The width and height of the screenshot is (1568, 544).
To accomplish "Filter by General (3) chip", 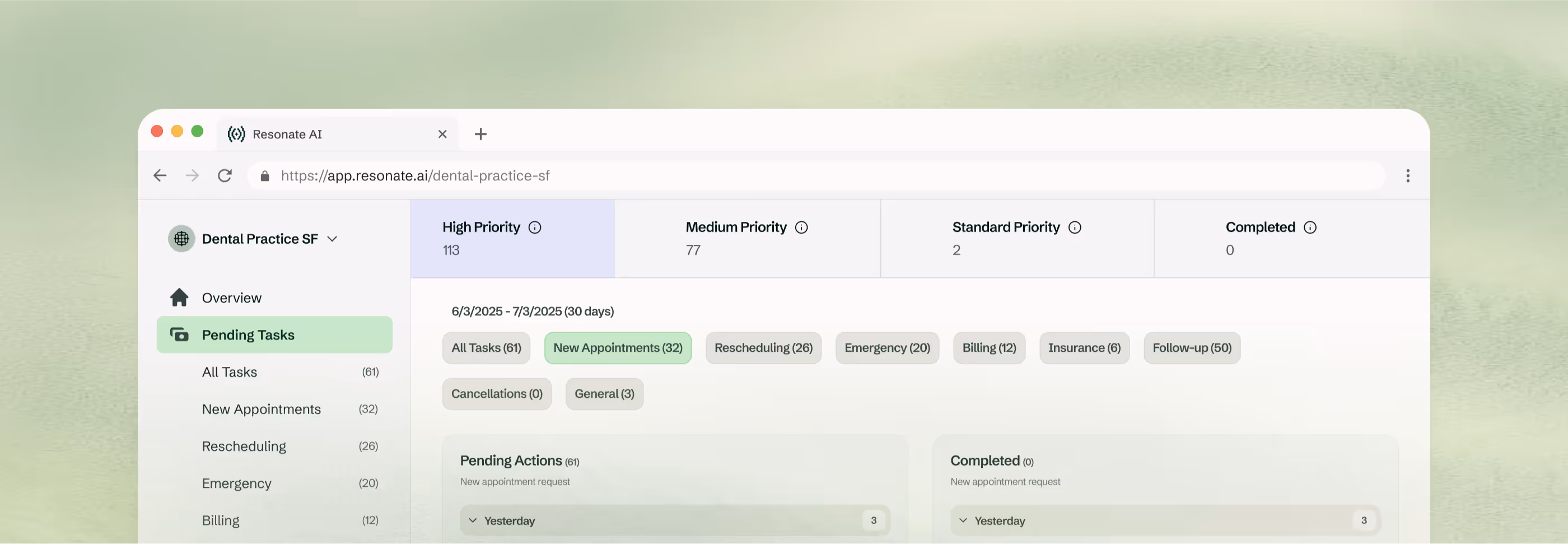I will [x=604, y=393].
